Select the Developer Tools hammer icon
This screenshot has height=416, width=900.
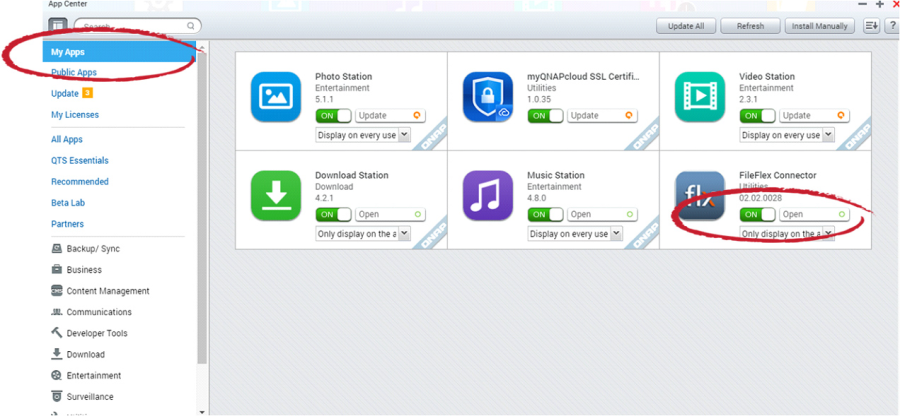[57, 333]
